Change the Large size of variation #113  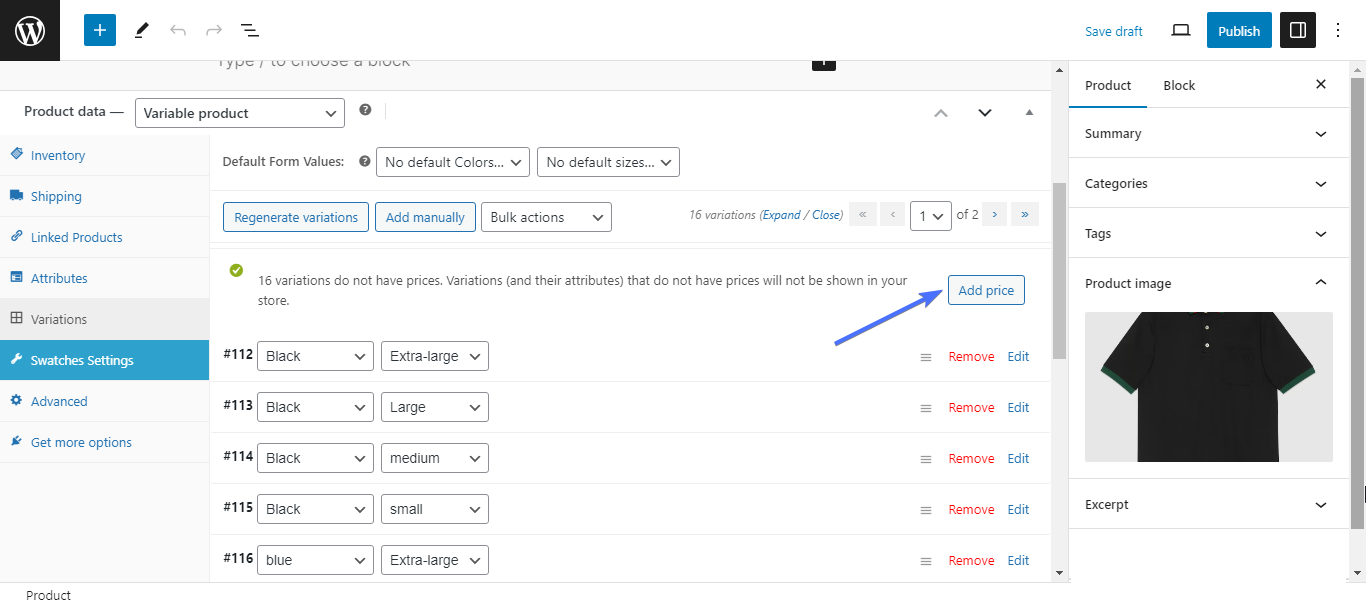(x=435, y=407)
